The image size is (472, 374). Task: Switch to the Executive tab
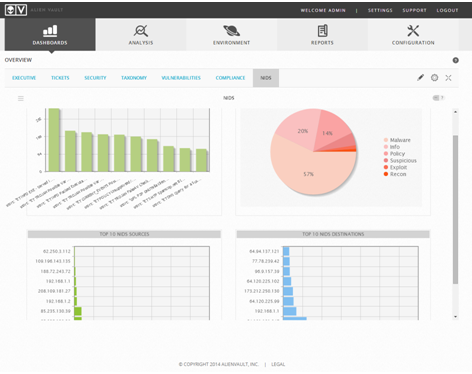[24, 78]
